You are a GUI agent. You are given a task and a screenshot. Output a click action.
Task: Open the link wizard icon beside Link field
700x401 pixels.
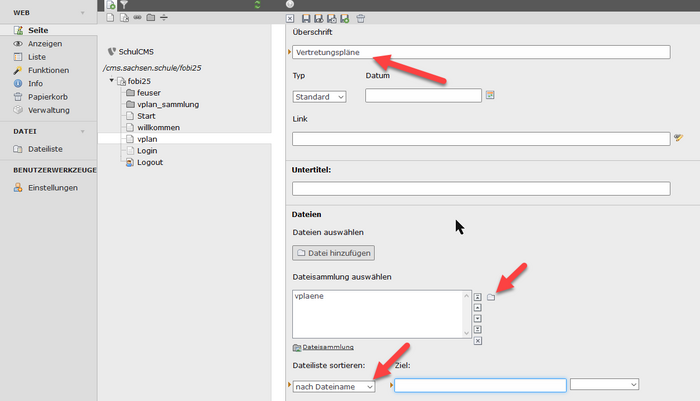[x=678, y=139]
